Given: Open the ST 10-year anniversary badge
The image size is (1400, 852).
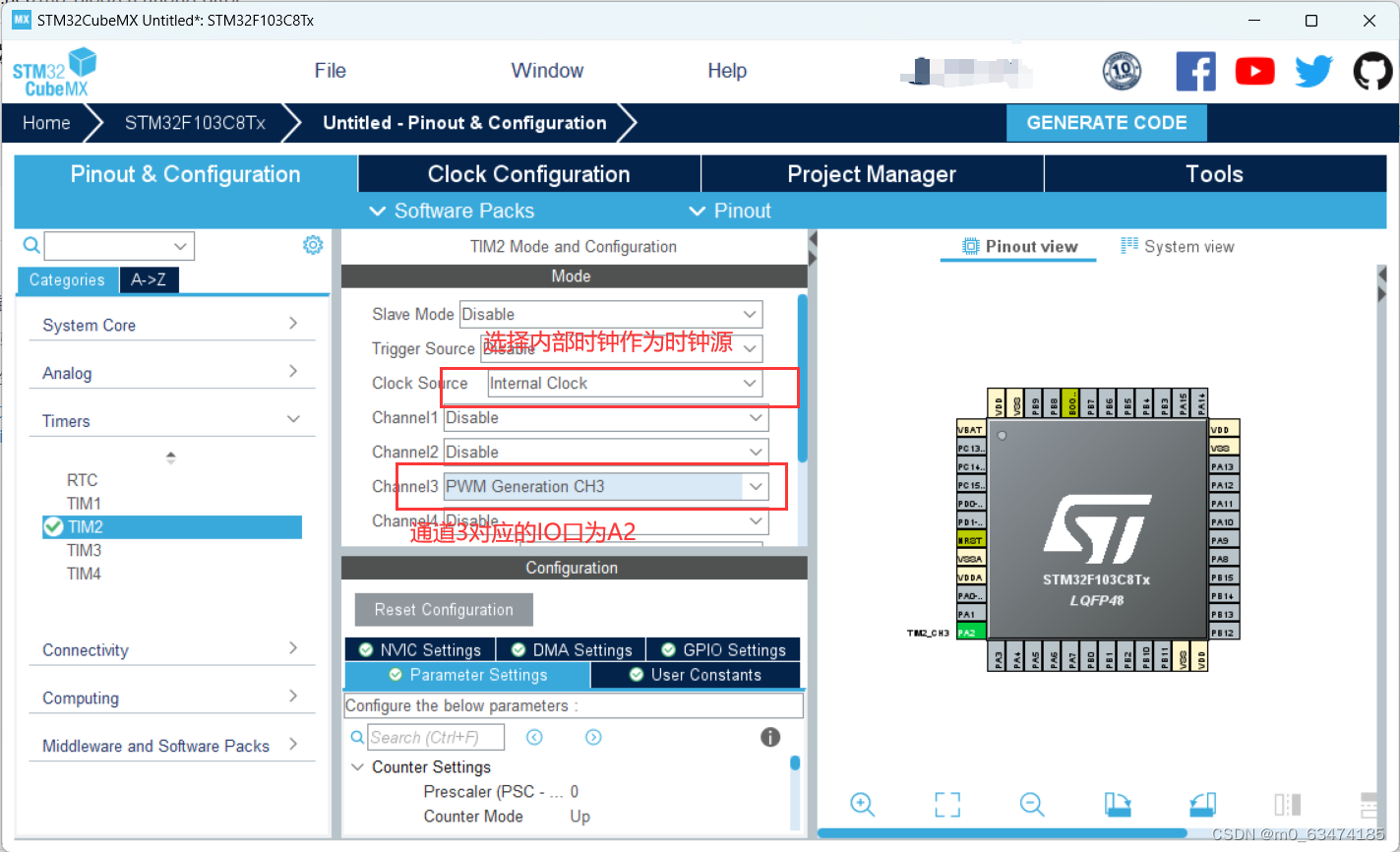Looking at the screenshot, I should pyautogui.click(x=1122, y=71).
